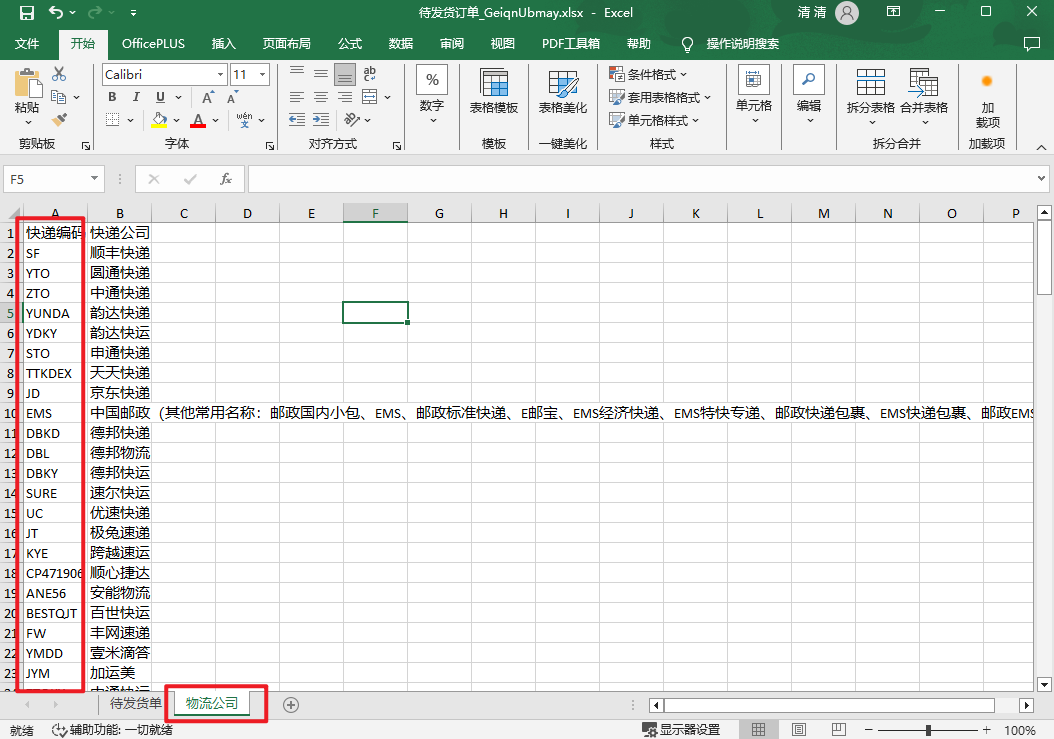Click the Cut scissors icon
Viewport: 1054px width, 739px height.
coord(59,74)
